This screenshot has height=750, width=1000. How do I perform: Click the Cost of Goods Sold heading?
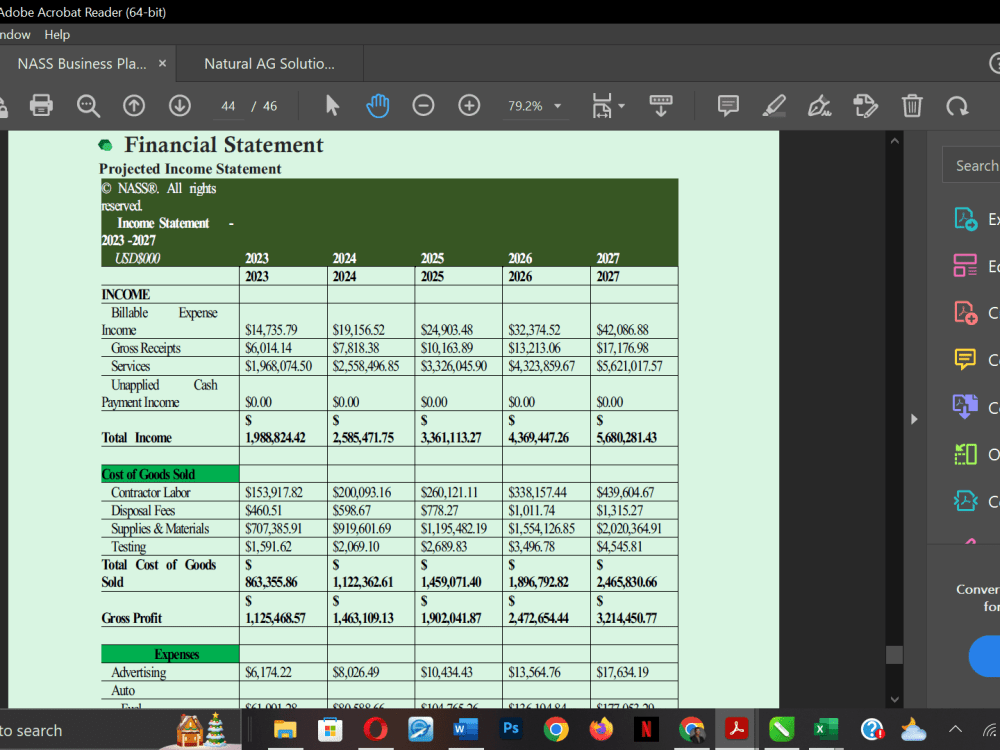click(x=149, y=474)
